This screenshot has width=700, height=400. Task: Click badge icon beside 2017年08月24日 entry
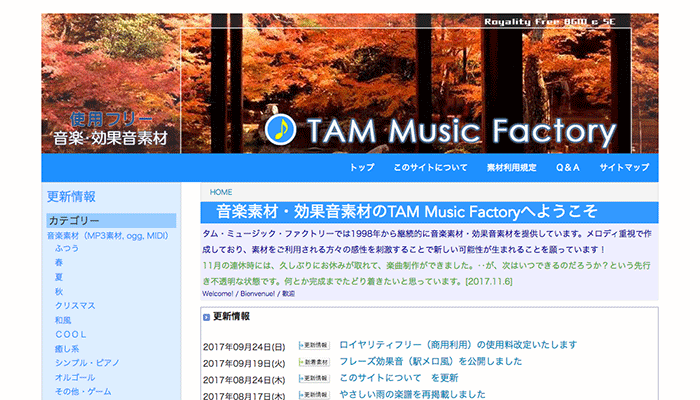tap(314, 379)
